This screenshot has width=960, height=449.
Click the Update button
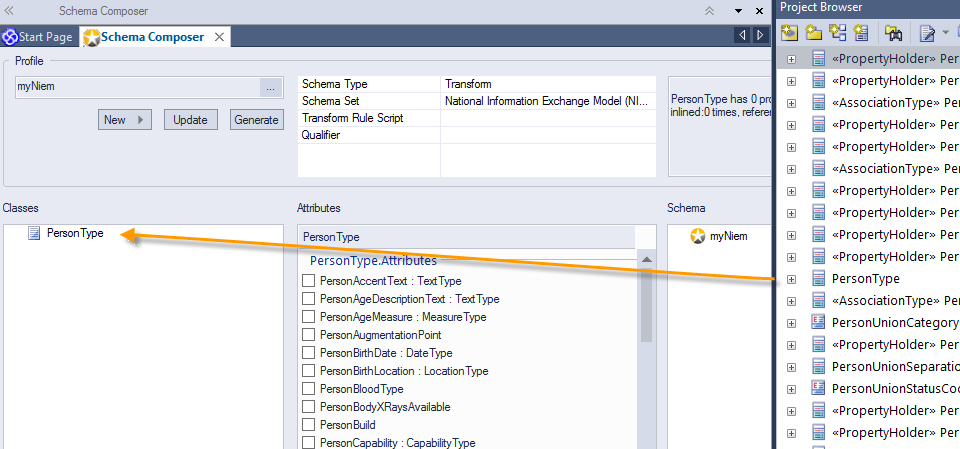[x=190, y=120]
